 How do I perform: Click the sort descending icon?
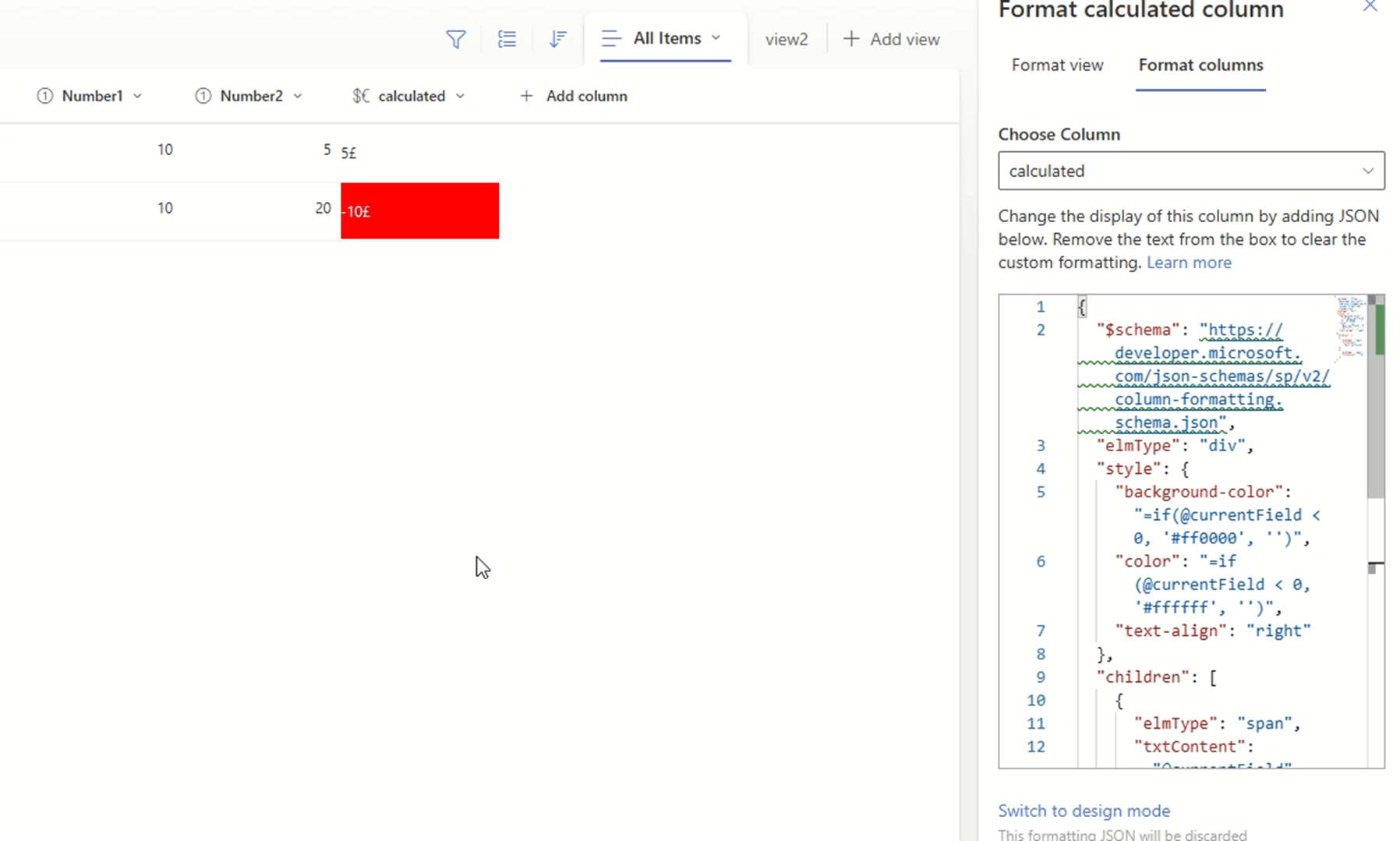point(557,39)
